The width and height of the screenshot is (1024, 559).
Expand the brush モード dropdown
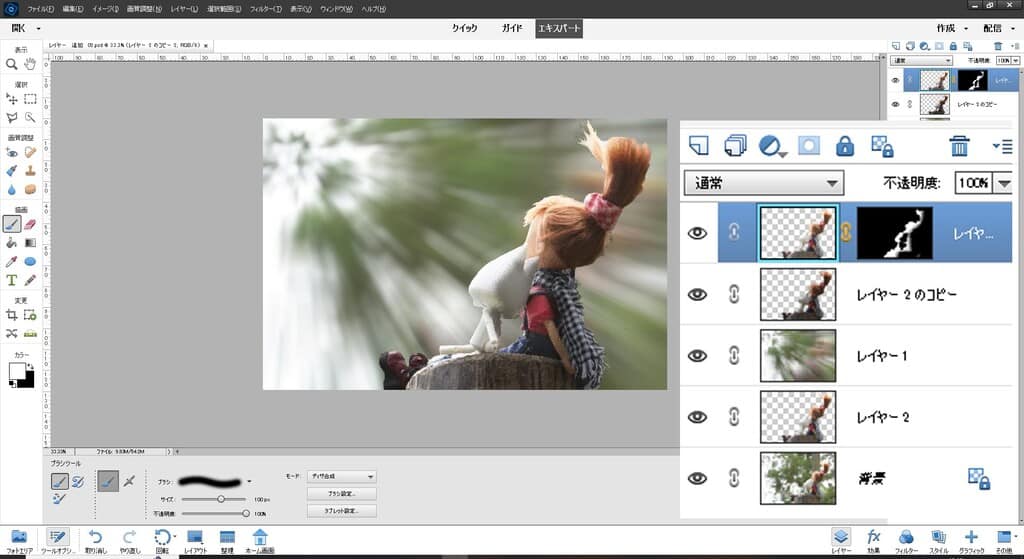[x=343, y=477]
